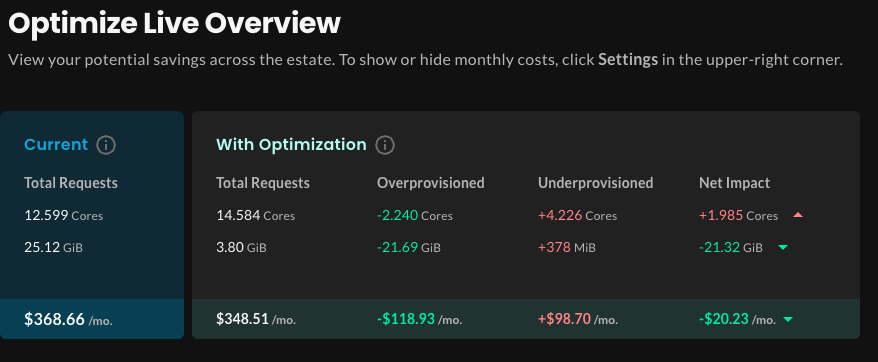
Task: Click the $368.66 /mo. current cost
Action: tap(68, 319)
